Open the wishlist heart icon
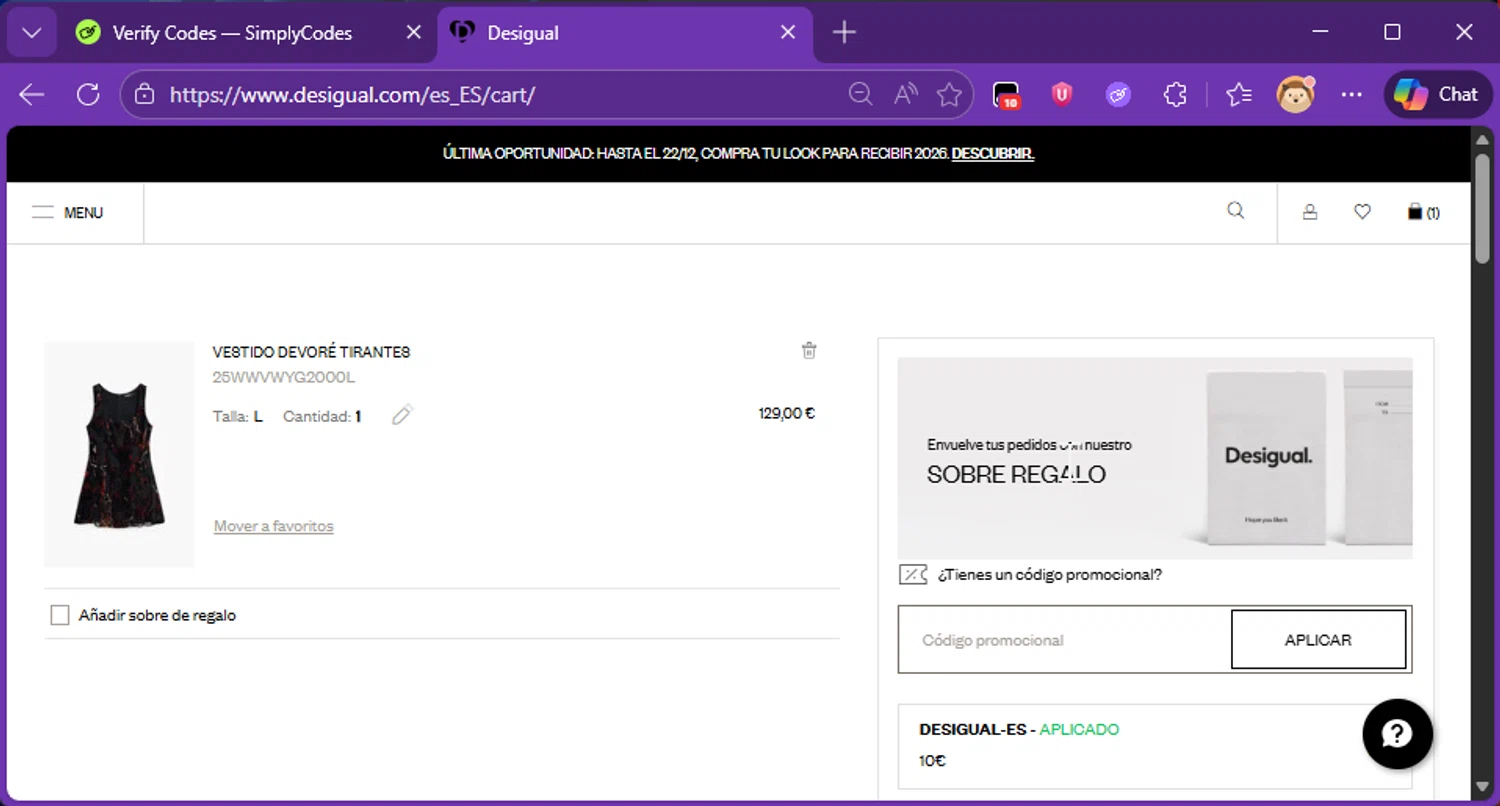1500x806 pixels. pyautogui.click(x=1362, y=212)
